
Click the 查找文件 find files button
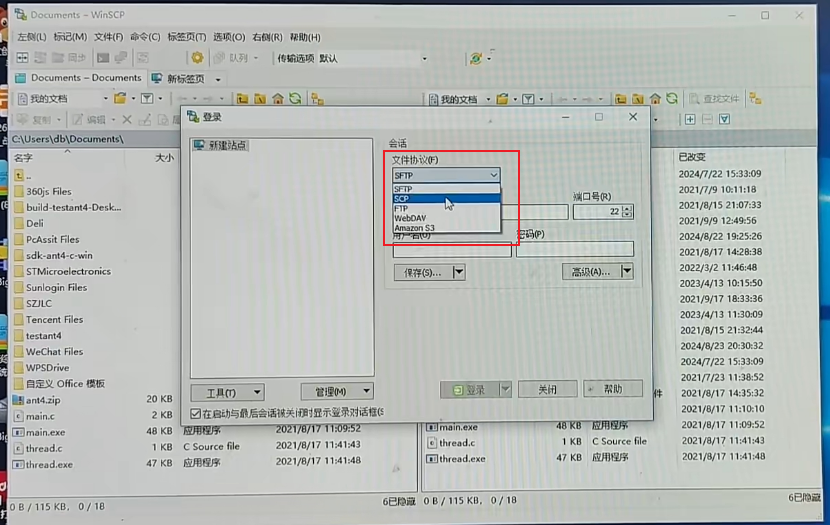tap(714, 98)
